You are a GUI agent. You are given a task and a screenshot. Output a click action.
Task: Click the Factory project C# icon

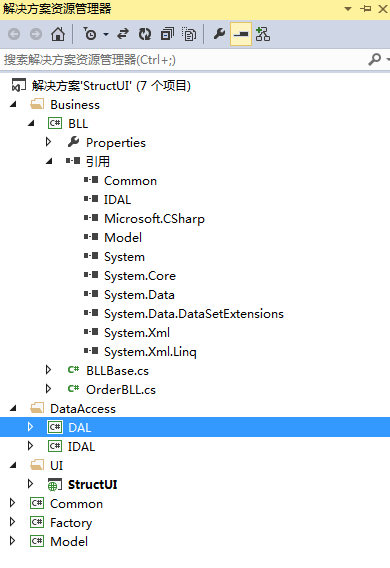[x=37, y=522]
